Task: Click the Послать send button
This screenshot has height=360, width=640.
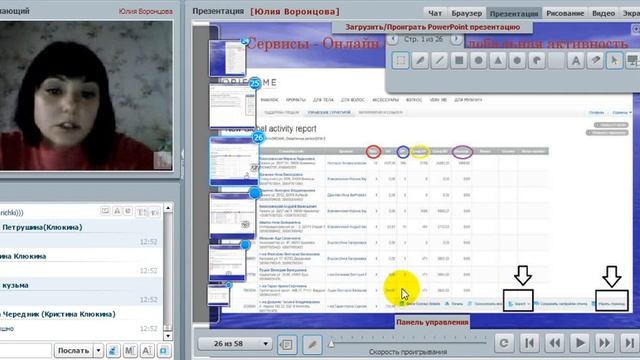Action: pyautogui.click(x=73, y=351)
